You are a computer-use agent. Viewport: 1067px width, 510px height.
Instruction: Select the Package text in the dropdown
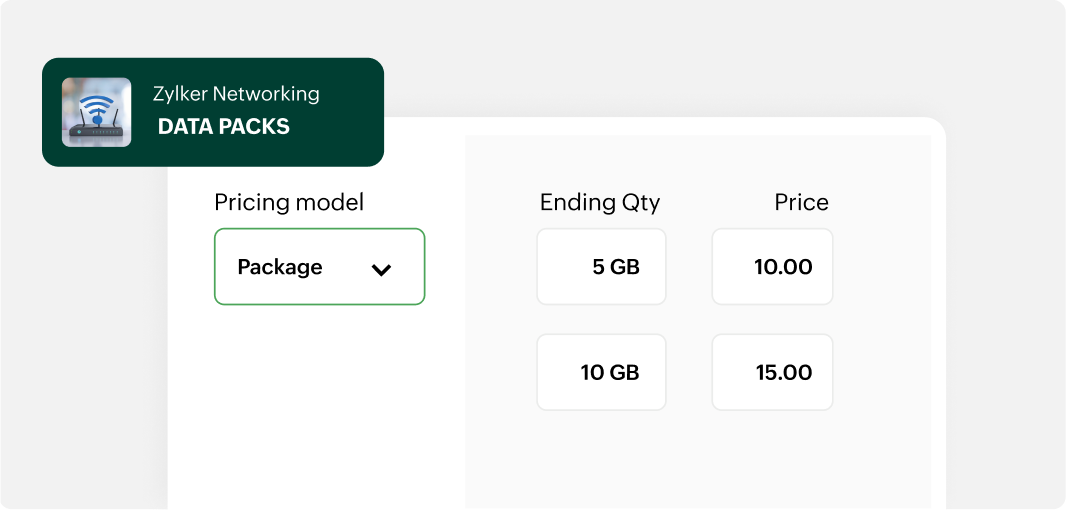(x=280, y=267)
